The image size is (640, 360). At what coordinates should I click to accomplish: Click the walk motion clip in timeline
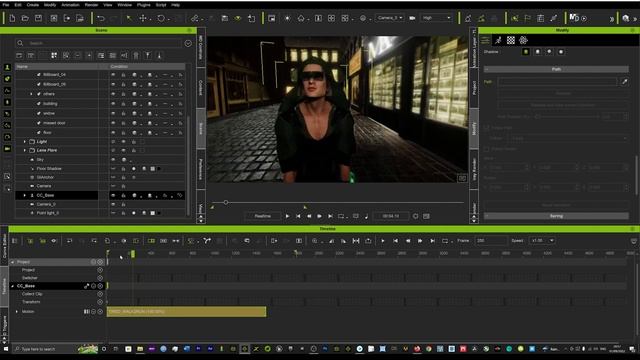click(187, 312)
